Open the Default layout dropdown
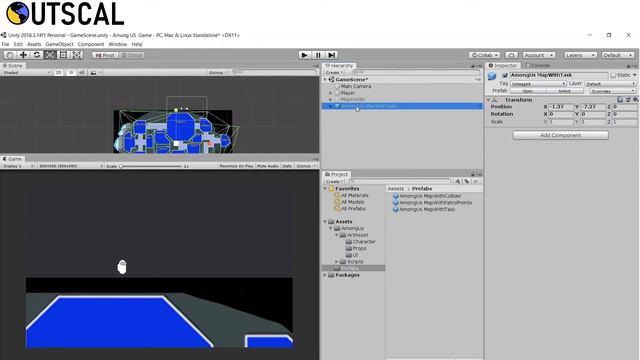The height and width of the screenshot is (360, 640). click(x=618, y=55)
